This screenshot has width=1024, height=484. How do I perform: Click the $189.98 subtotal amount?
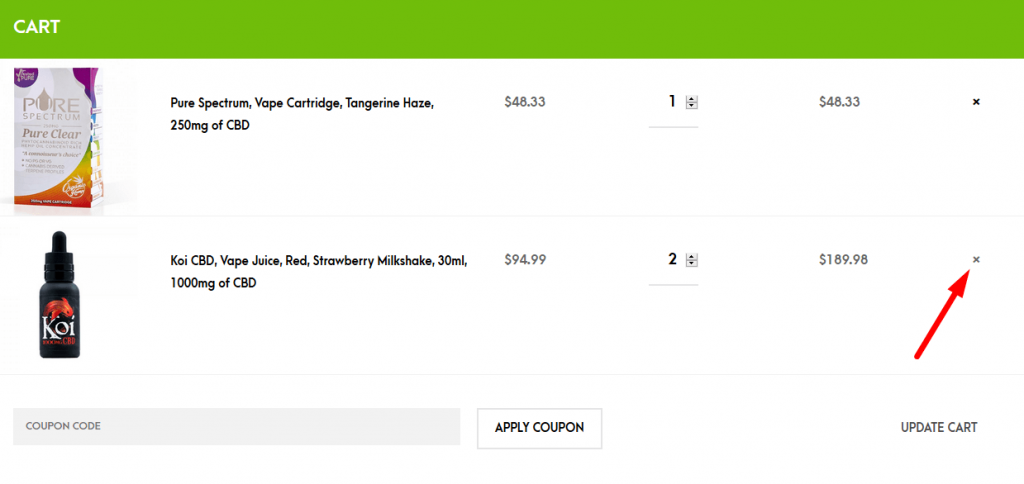[843, 260]
